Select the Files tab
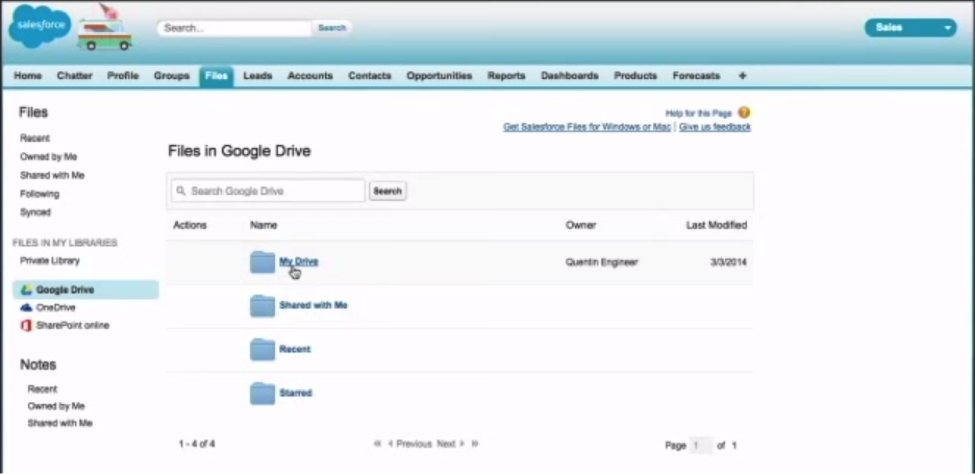This screenshot has width=975, height=474. (216, 76)
